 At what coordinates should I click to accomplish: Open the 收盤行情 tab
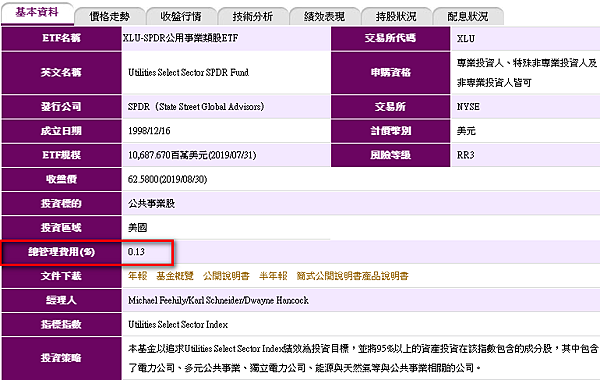181,16
